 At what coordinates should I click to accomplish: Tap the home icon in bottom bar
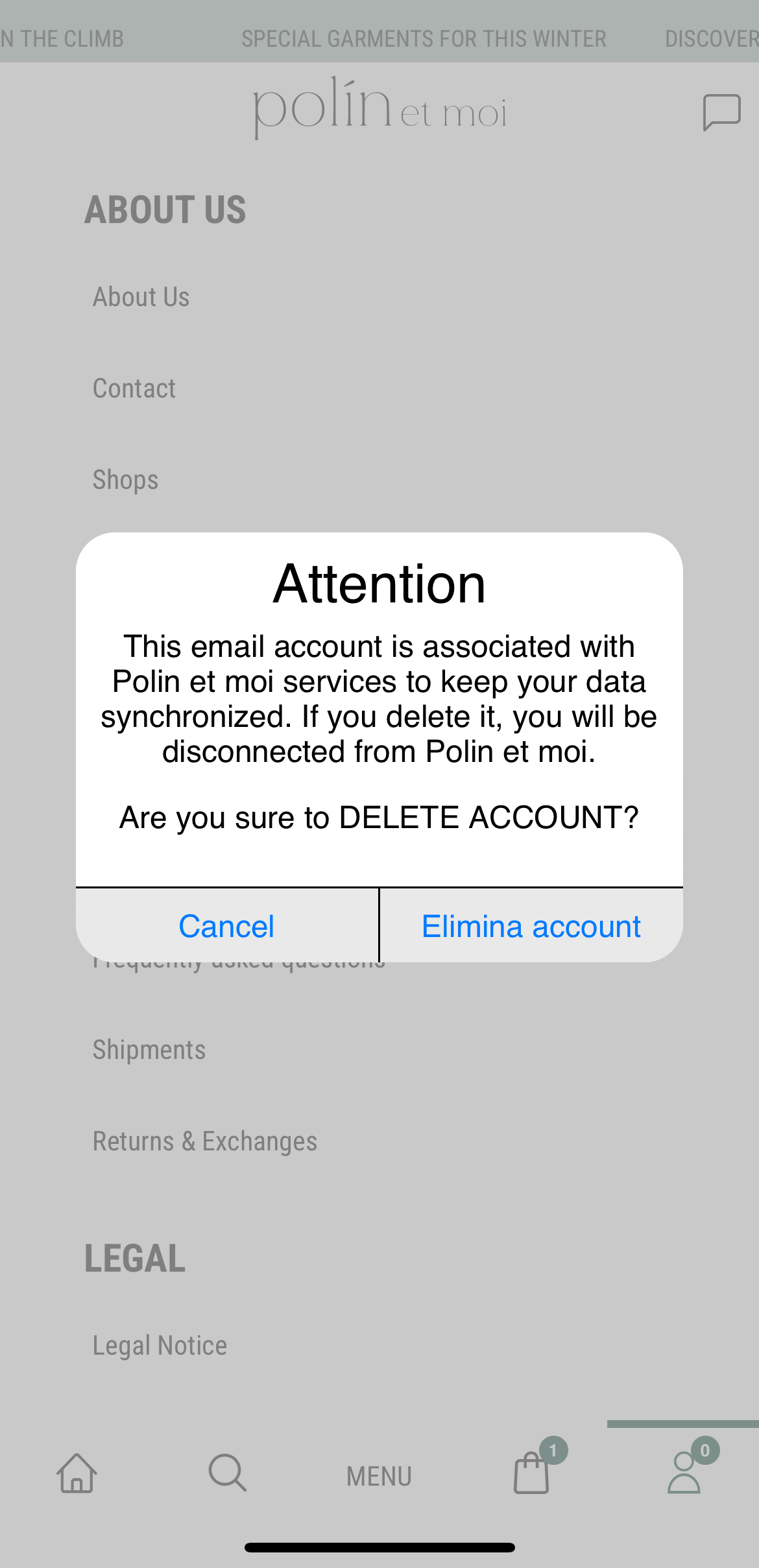[77, 1473]
